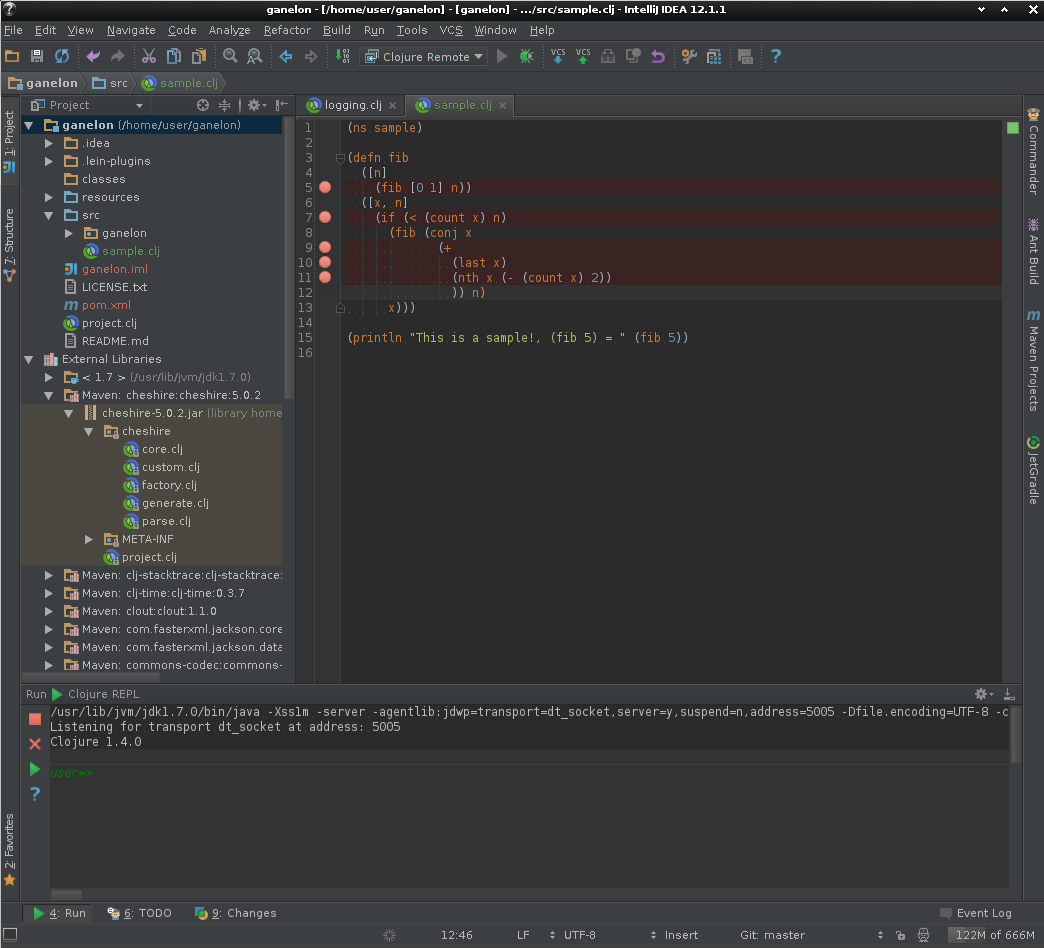The height and width of the screenshot is (948, 1044).
Task: Click the memory usage indicator bar
Action: tap(993, 935)
